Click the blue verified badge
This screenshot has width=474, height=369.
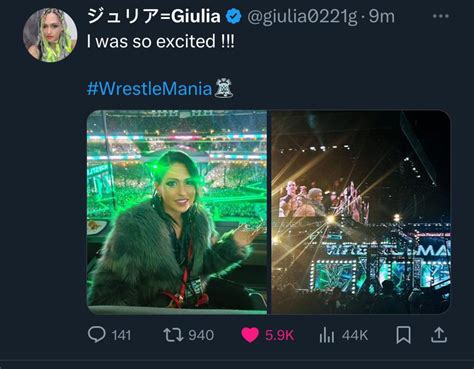tap(234, 16)
